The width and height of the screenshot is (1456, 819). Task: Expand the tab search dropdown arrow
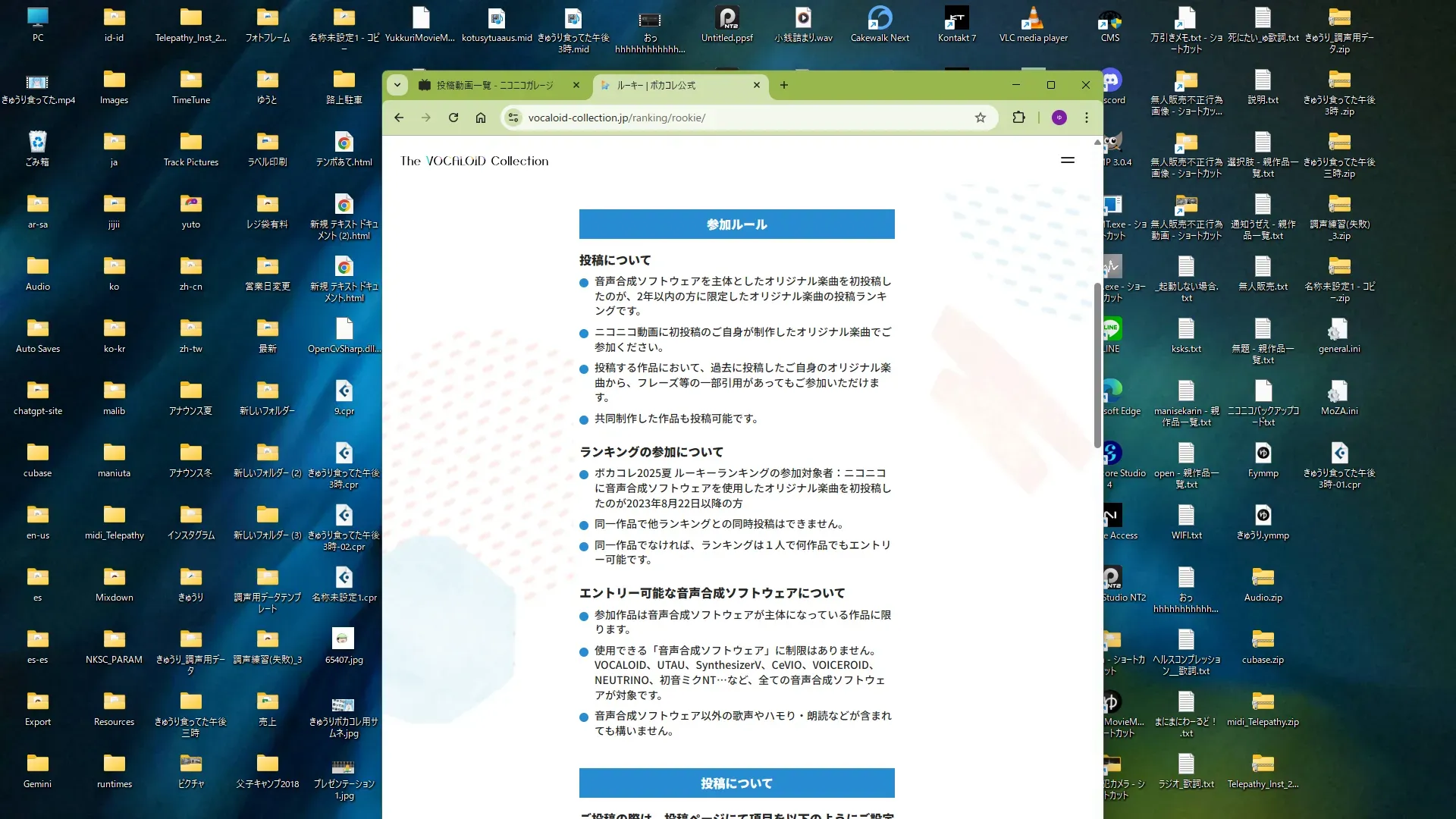(397, 85)
